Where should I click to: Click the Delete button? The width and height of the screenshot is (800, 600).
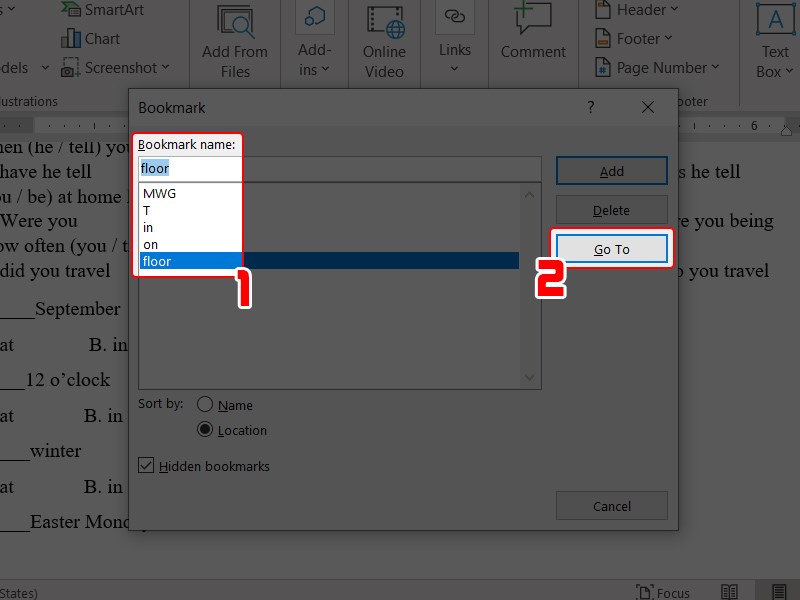click(612, 210)
